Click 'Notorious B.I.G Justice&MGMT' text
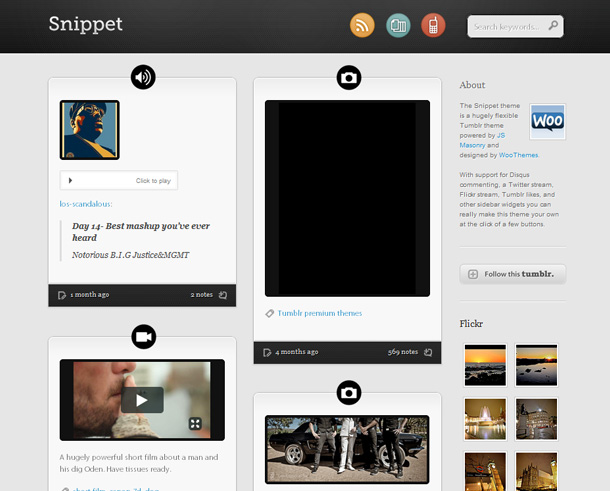Screen dimensions: 610x491 [x=130, y=255]
